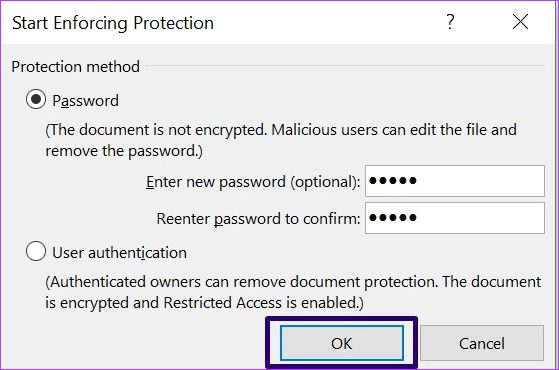Confirm protection with the OK button
This screenshot has height=370, width=559.
click(x=342, y=343)
